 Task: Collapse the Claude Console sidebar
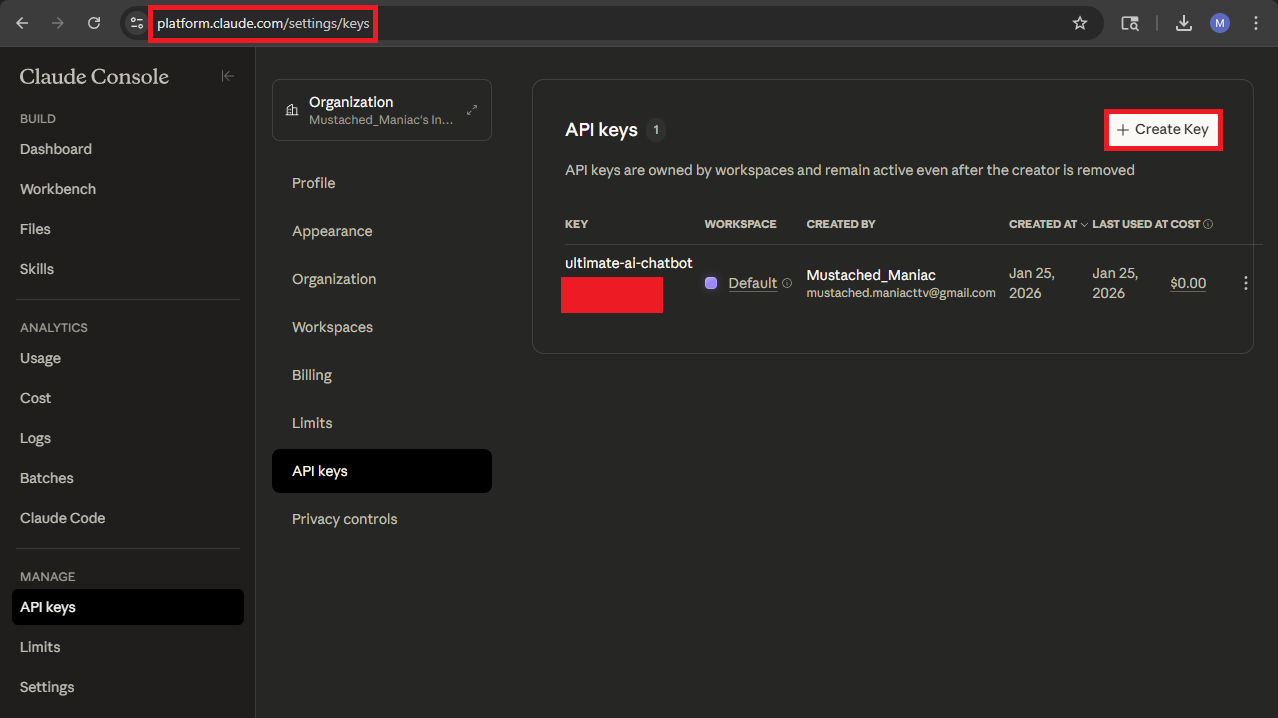(228, 76)
